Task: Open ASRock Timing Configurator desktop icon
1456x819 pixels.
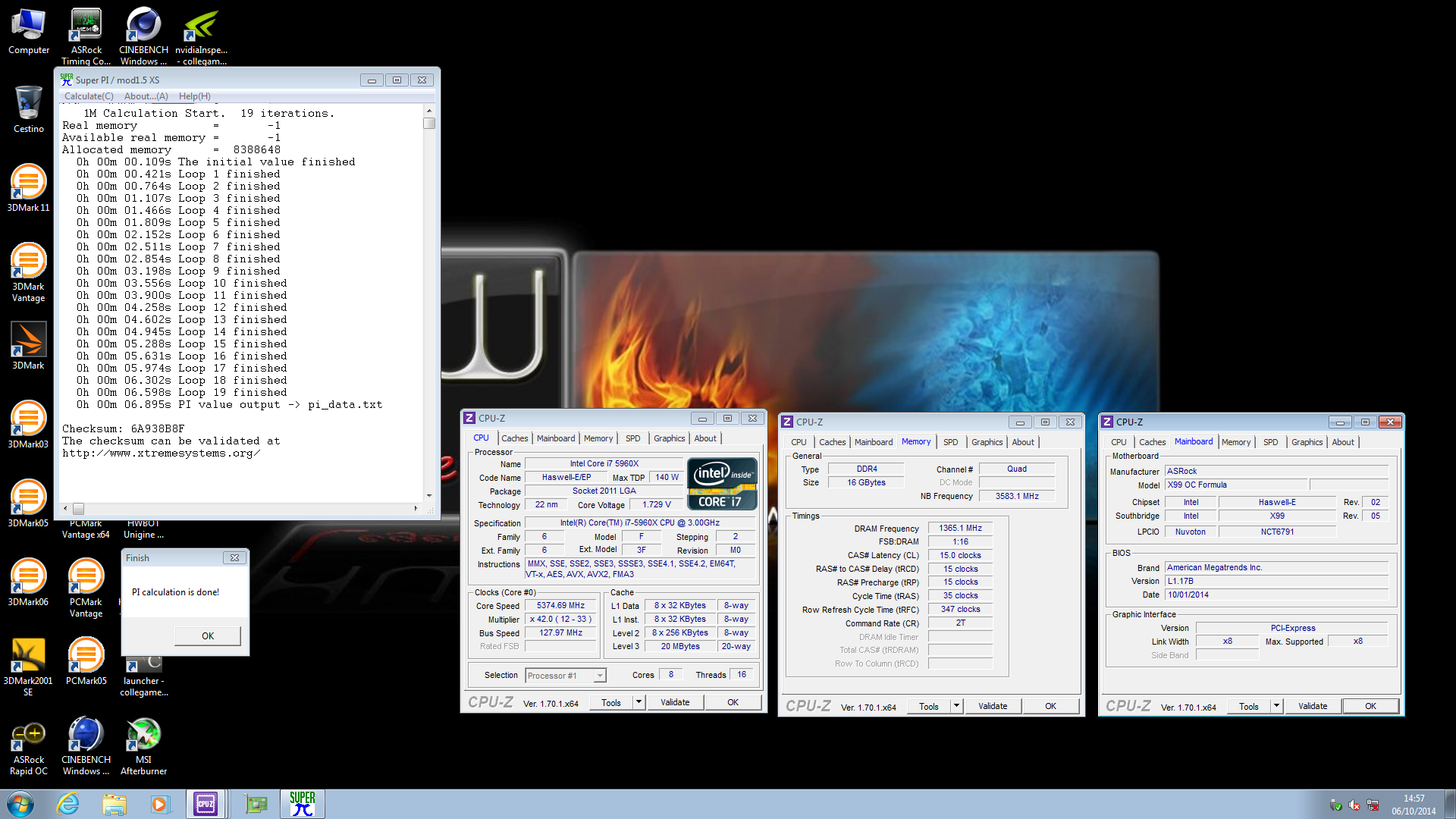Action: [x=86, y=36]
